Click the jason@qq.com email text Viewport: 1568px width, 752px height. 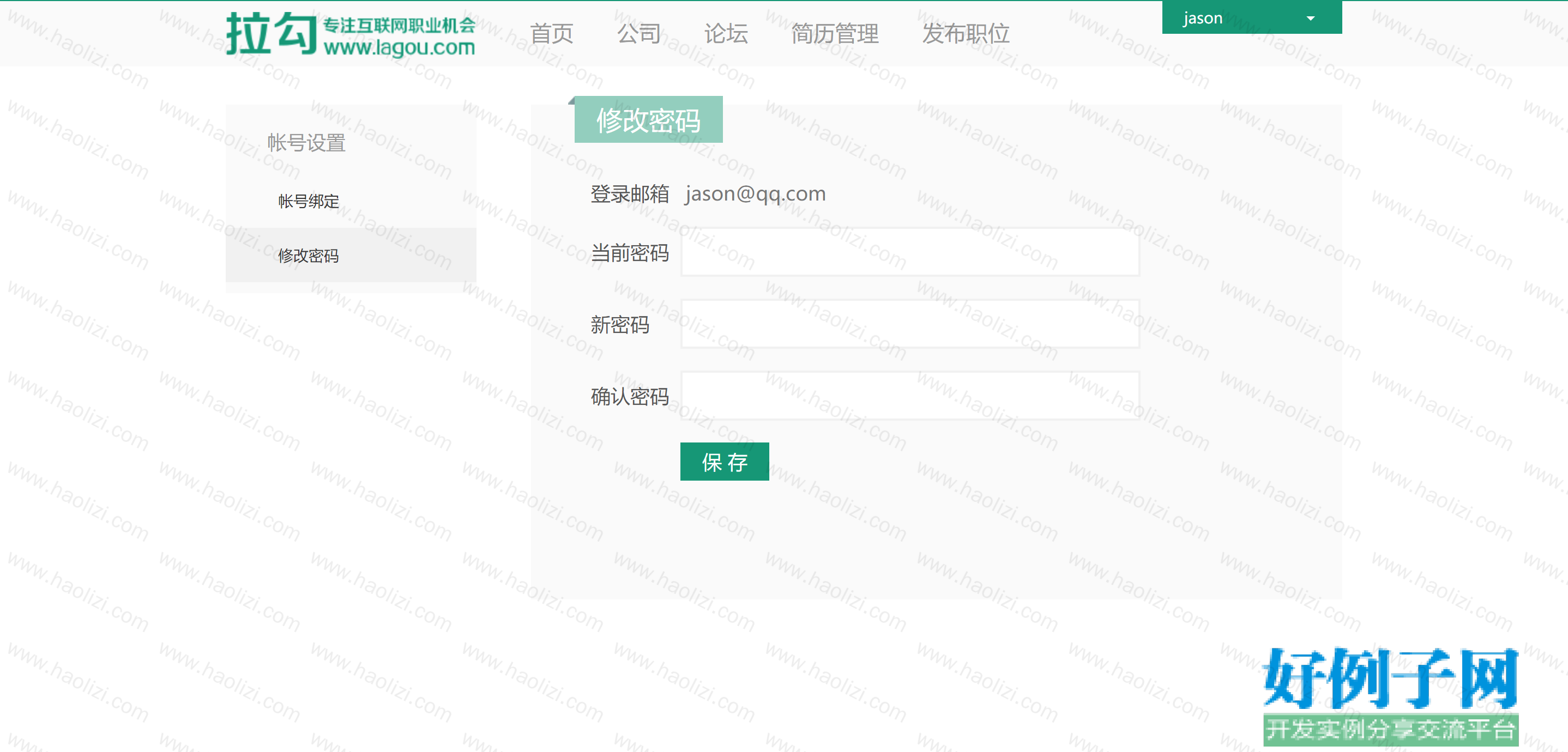pos(755,193)
